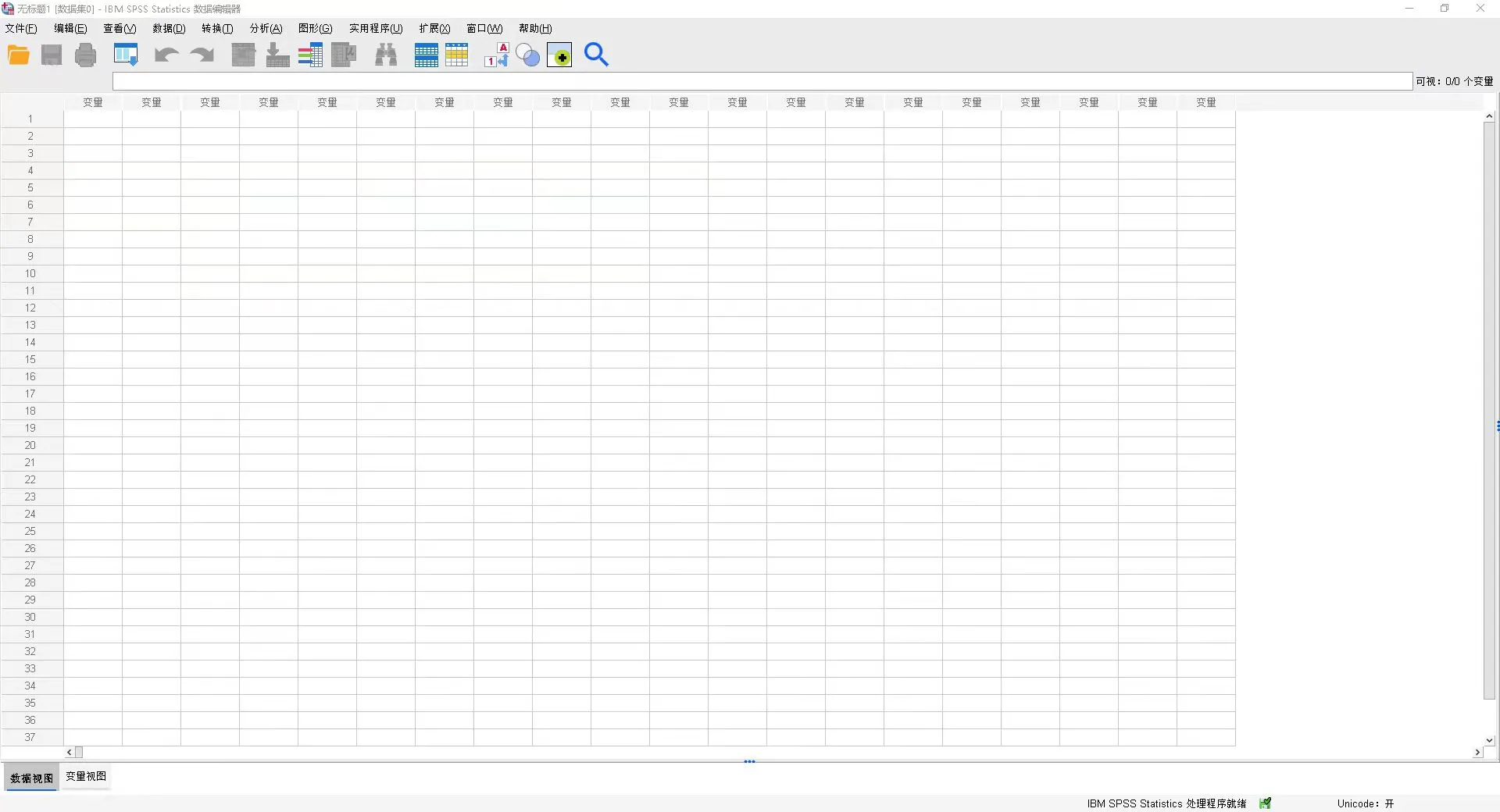Screen dimensions: 1500x812
Task: Click the SPSS app icon in title bar
Action: [x=8, y=9]
